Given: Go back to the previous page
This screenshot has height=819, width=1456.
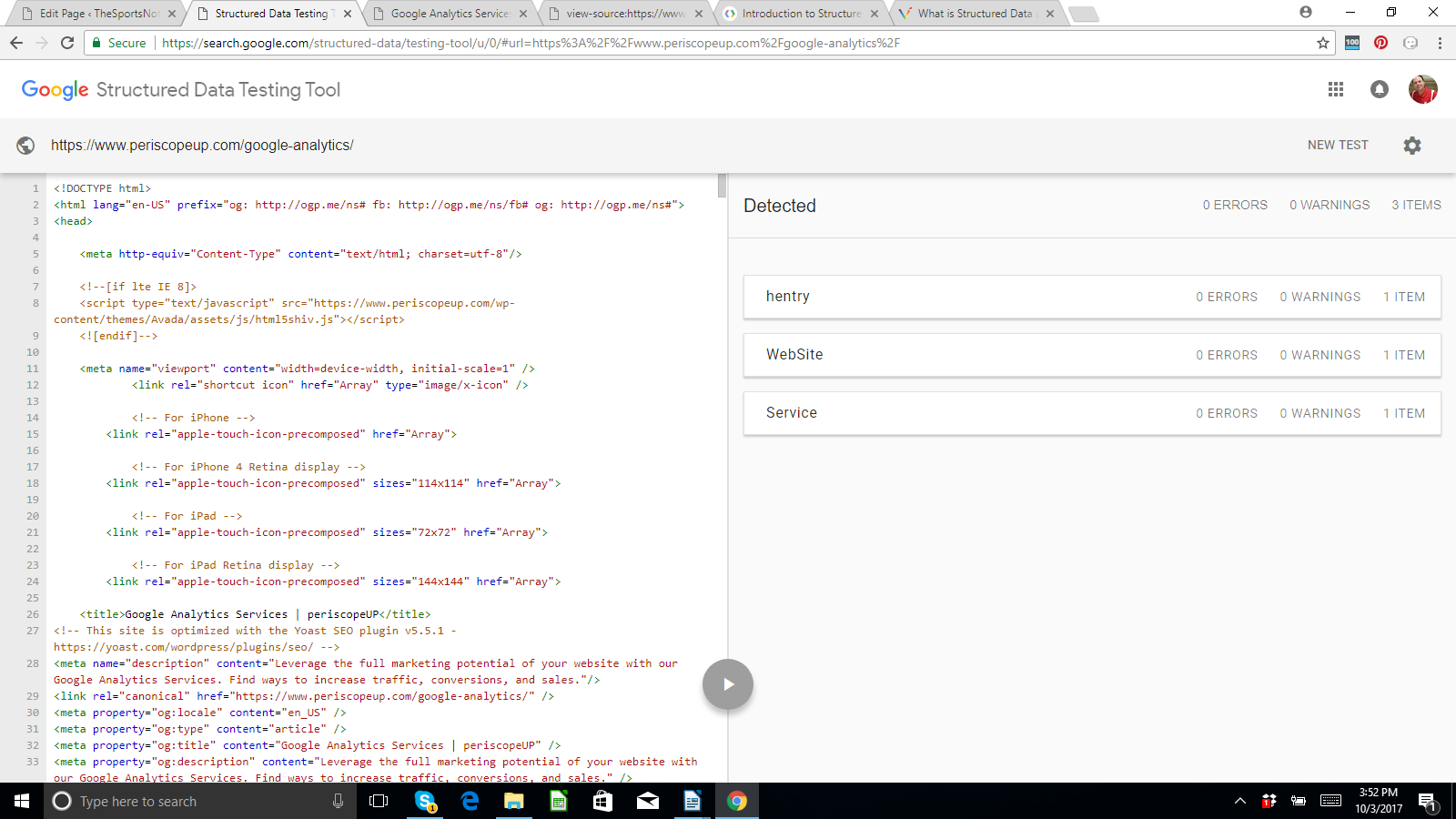Looking at the screenshot, I should (16, 43).
